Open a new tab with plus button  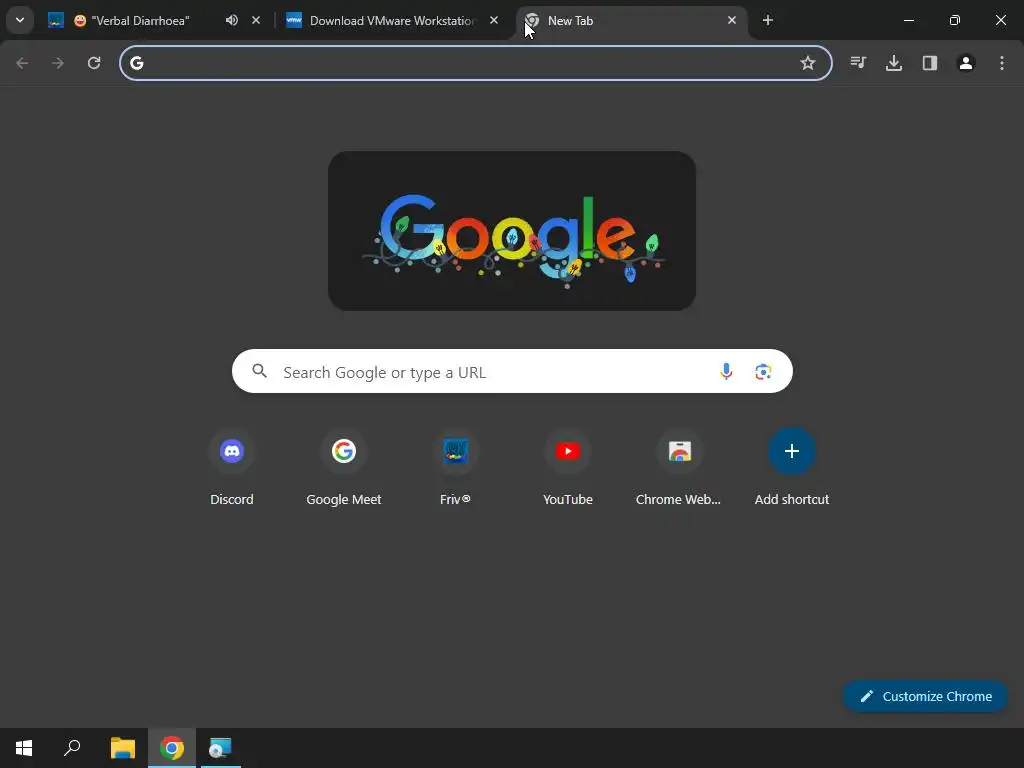[768, 20]
